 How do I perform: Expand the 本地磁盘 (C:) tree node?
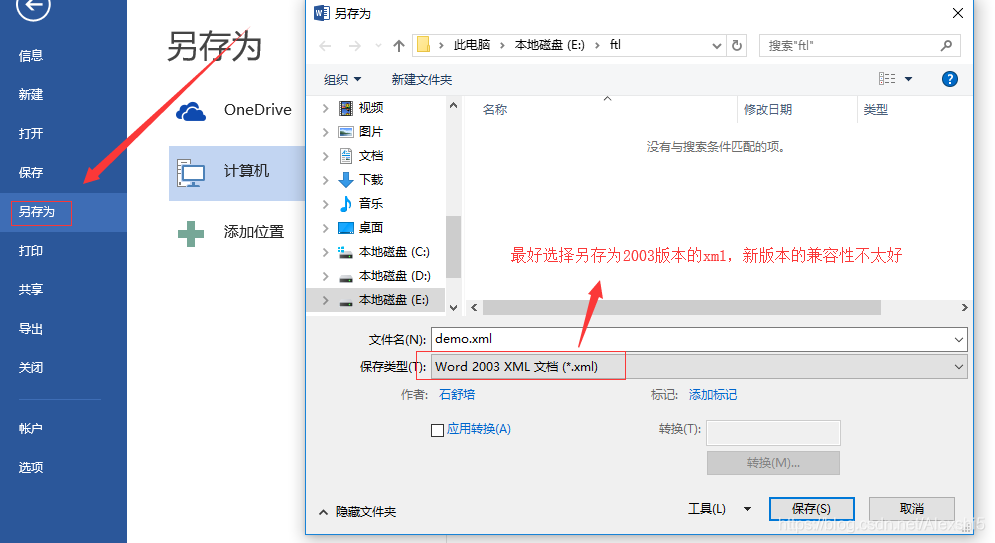pos(326,252)
